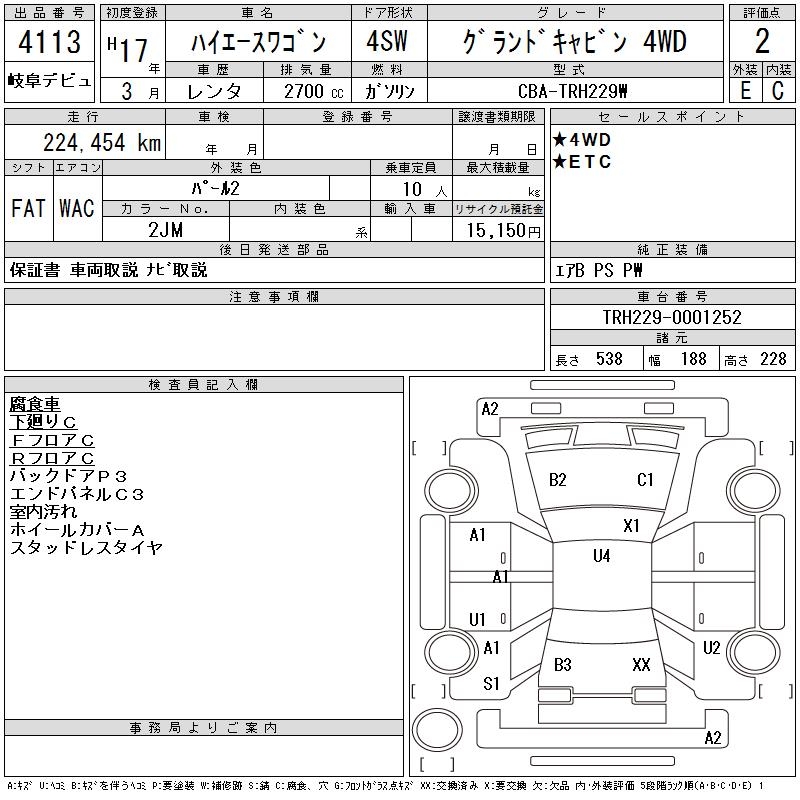Click the inspector note RフロアC

click(52, 458)
